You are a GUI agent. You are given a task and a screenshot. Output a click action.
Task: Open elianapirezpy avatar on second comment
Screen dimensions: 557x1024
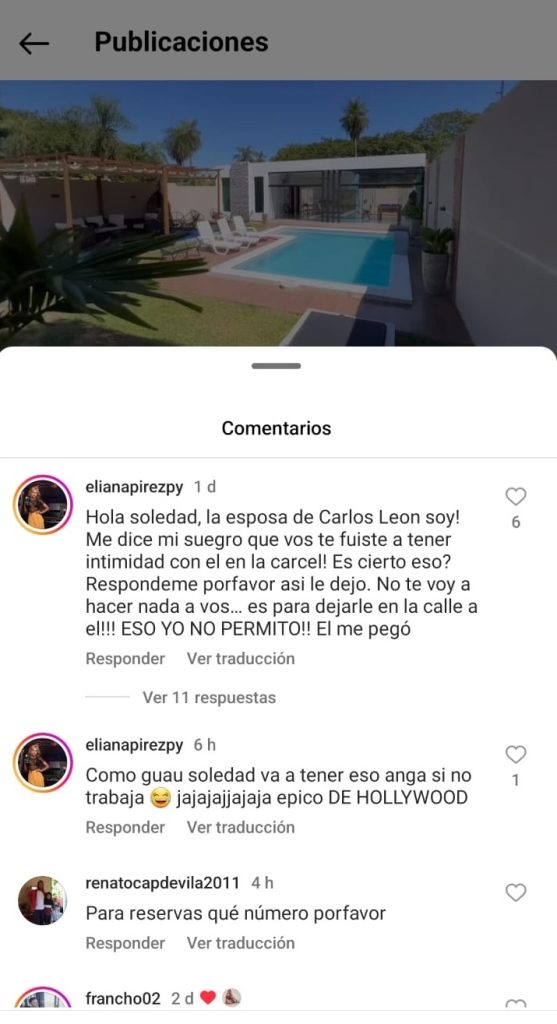coord(43,763)
